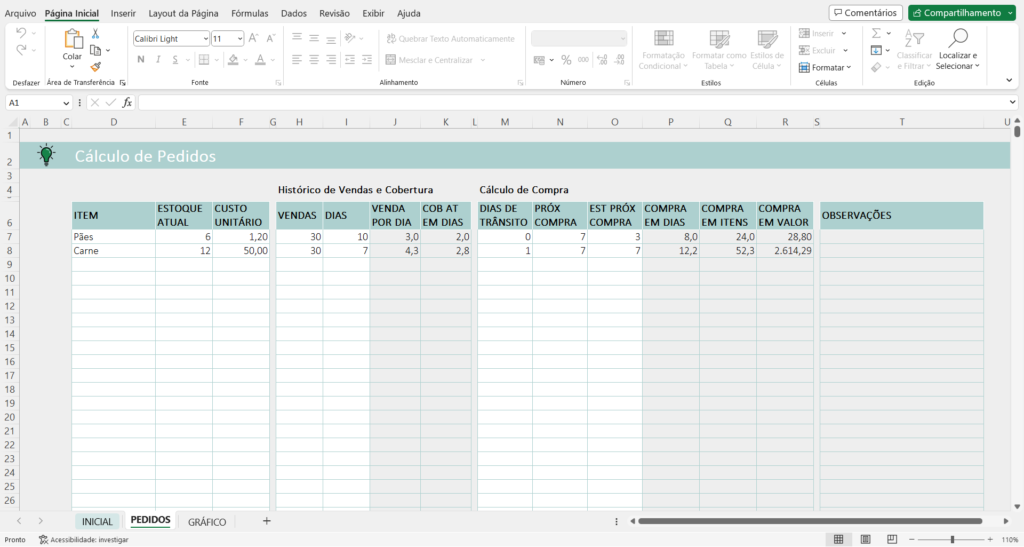Decrease font size with the smaller A icon
This screenshot has height=547, width=1024.
pos(271,39)
